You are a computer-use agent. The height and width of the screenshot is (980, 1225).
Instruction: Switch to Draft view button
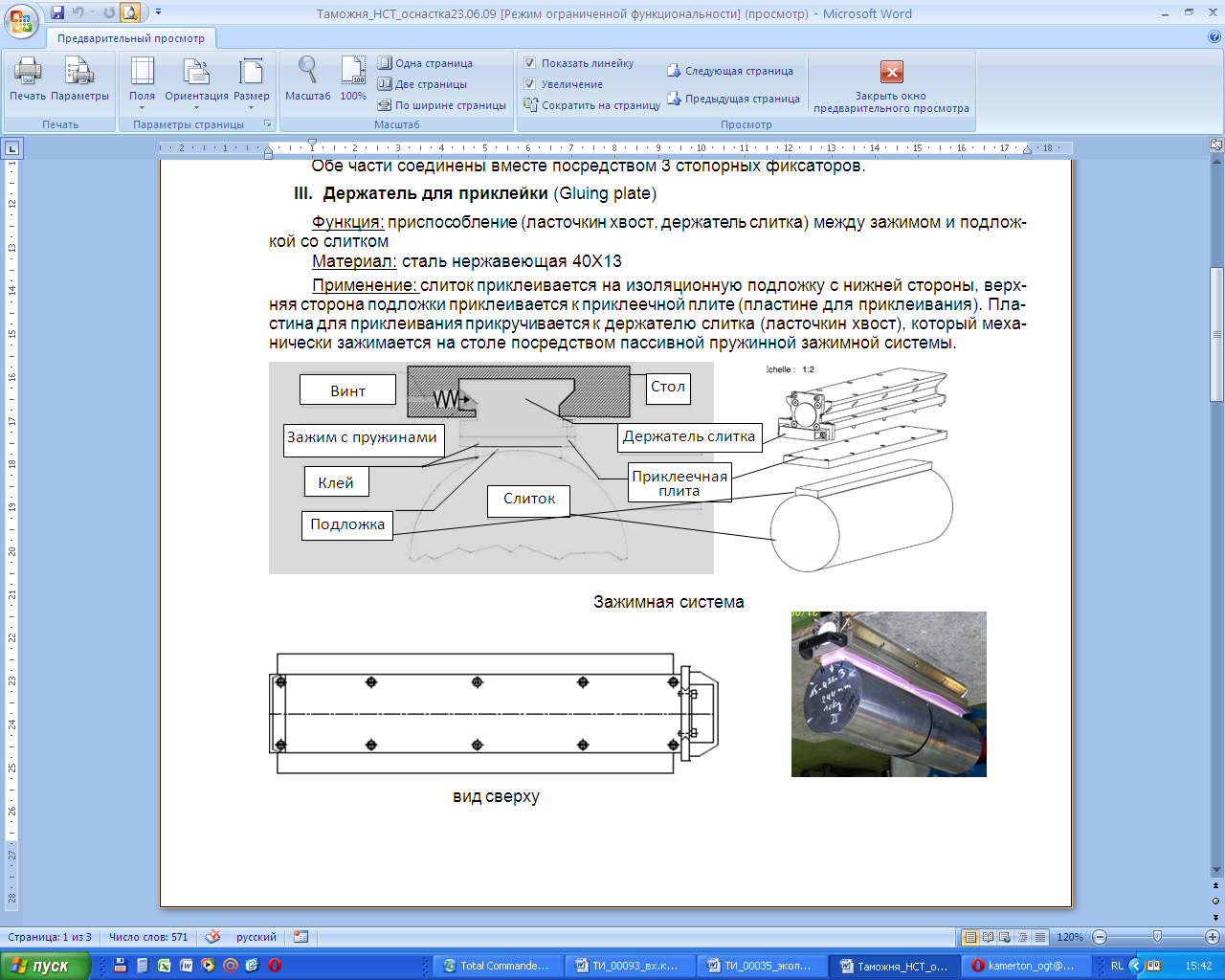tap(1039, 938)
